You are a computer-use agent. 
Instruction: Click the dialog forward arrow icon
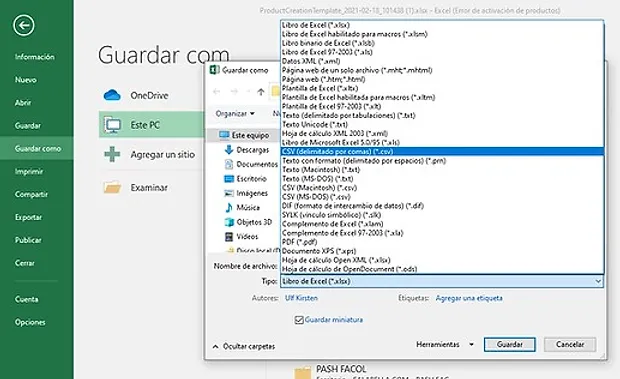click(234, 92)
